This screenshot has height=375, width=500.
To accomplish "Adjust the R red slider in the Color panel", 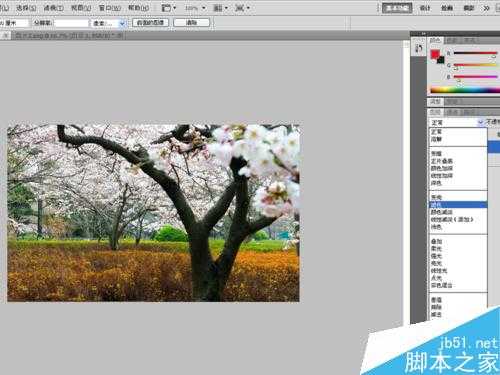I will click(x=475, y=53).
